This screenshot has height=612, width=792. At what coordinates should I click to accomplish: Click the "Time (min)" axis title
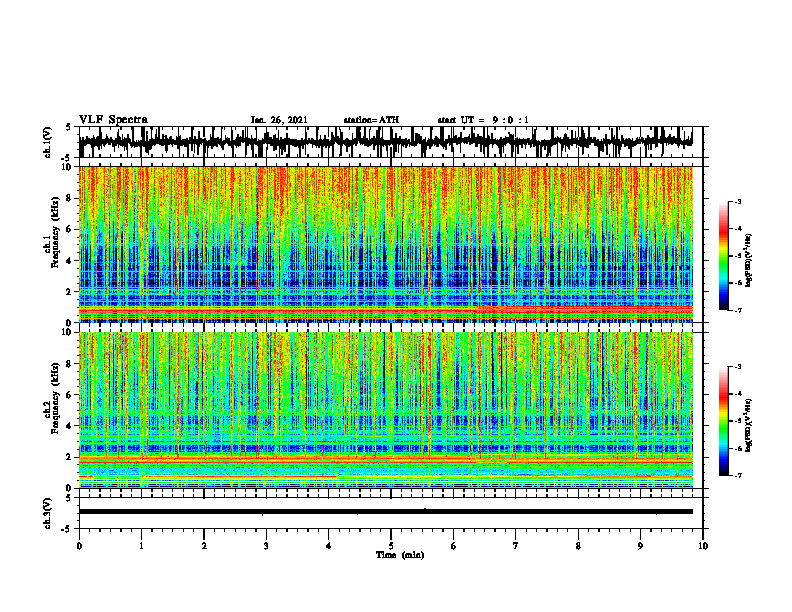(400, 555)
